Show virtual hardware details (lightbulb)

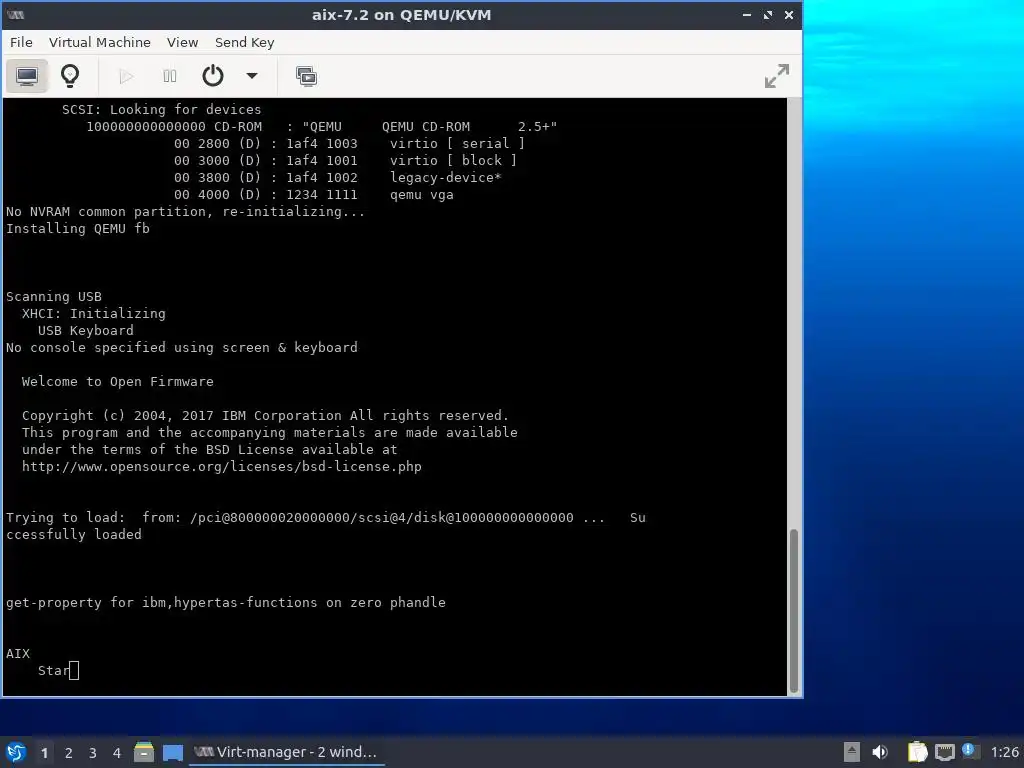point(70,76)
